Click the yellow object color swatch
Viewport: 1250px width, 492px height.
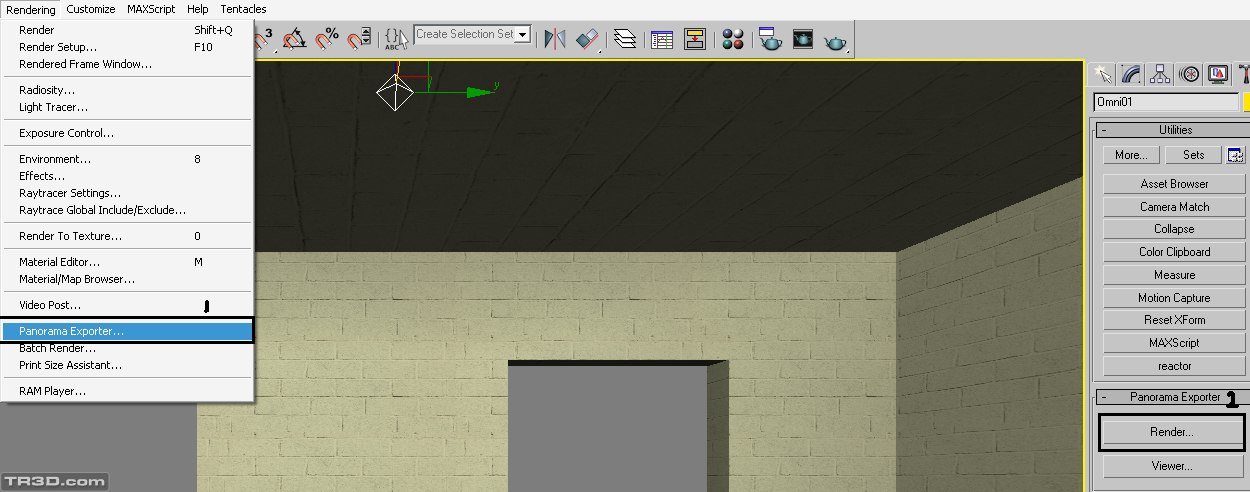click(1246, 102)
